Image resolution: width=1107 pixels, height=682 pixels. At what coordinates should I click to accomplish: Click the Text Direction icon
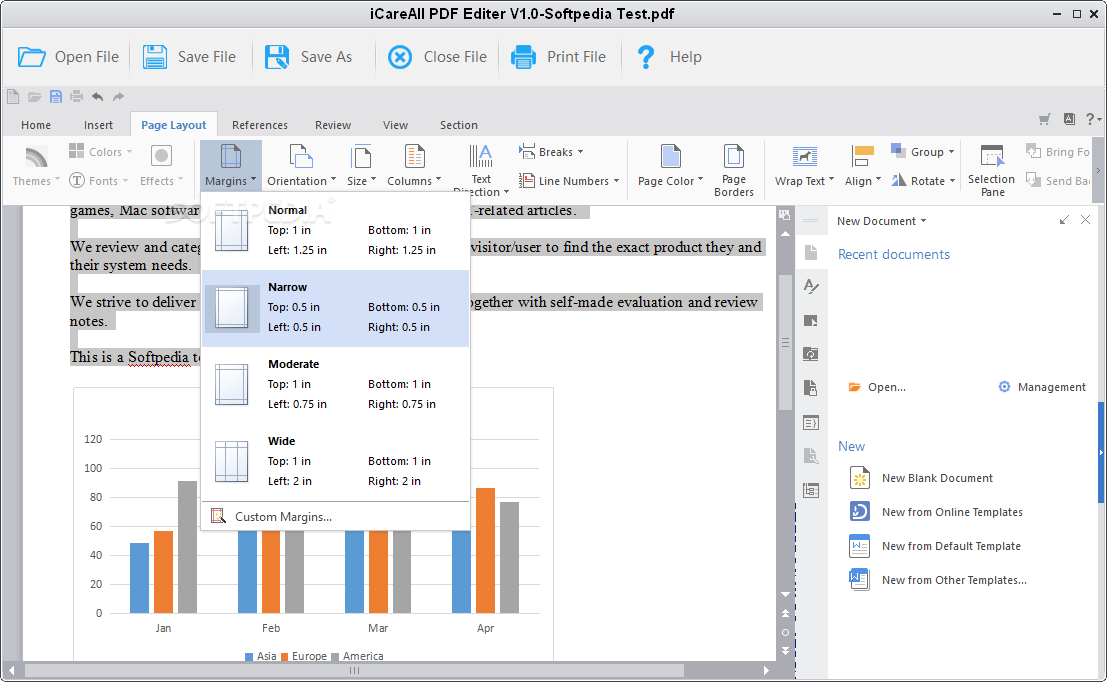[x=481, y=156]
